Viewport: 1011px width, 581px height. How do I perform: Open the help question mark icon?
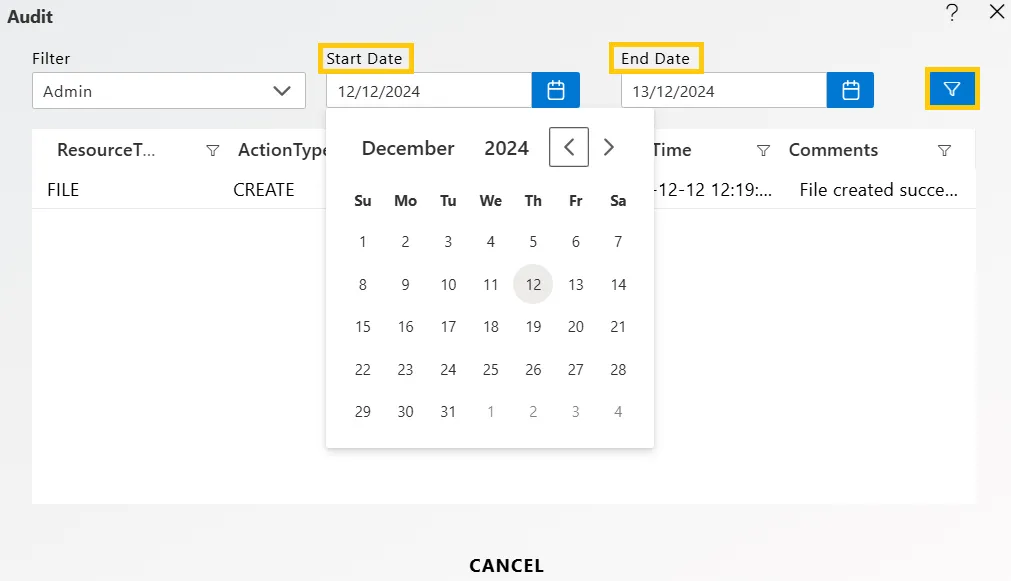[x=952, y=12]
